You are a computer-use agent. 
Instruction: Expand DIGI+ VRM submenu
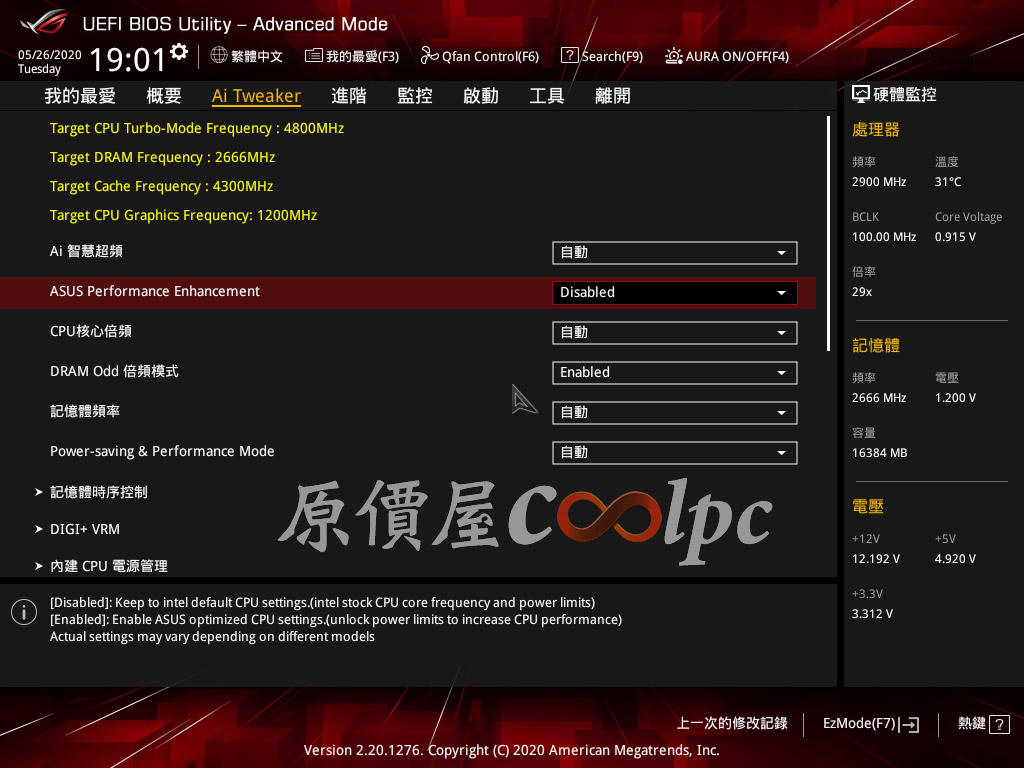pos(85,530)
